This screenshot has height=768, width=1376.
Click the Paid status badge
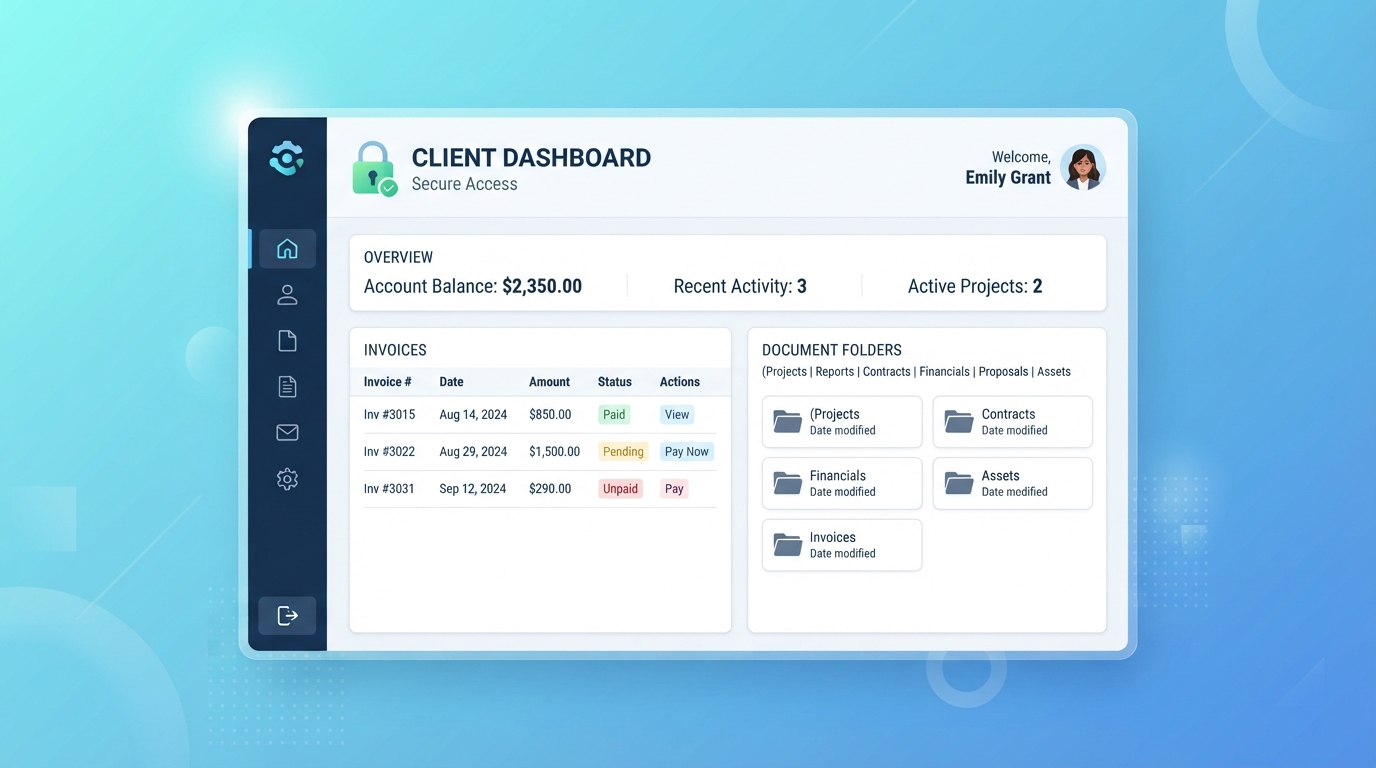point(614,415)
